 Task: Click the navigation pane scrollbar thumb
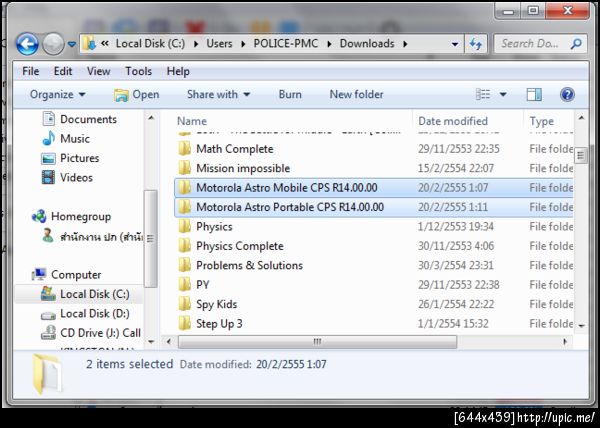pos(150,238)
